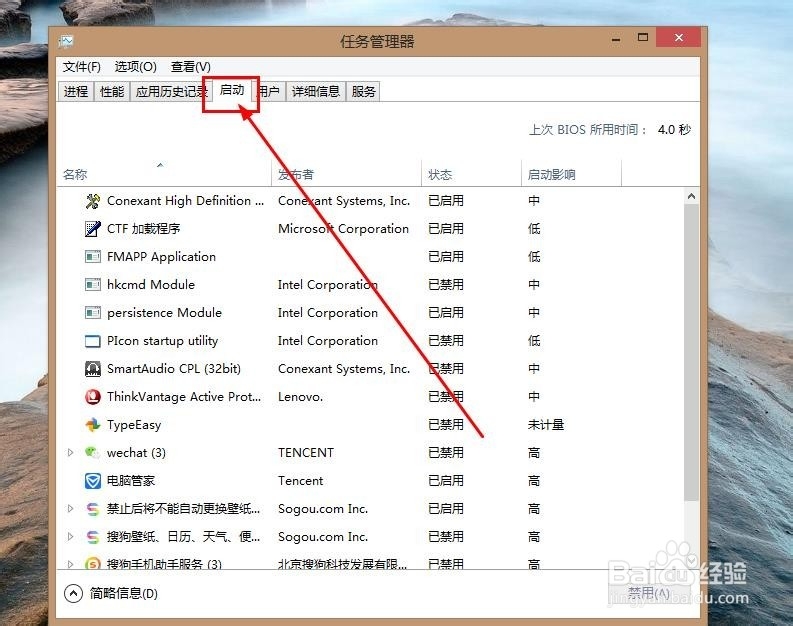Expand the 搜狗手机助手服务 (3) group

click(70, 563)
